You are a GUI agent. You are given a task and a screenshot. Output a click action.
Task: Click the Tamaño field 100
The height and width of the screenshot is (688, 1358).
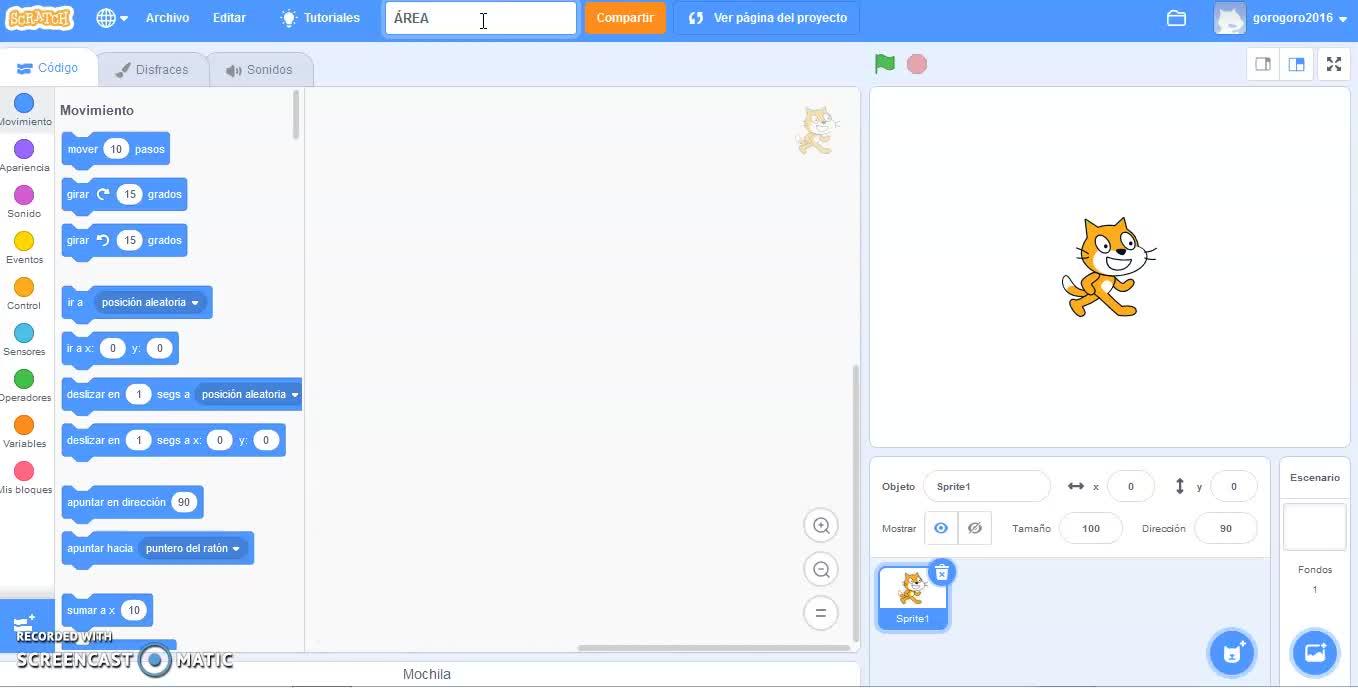click(1091, 529)
